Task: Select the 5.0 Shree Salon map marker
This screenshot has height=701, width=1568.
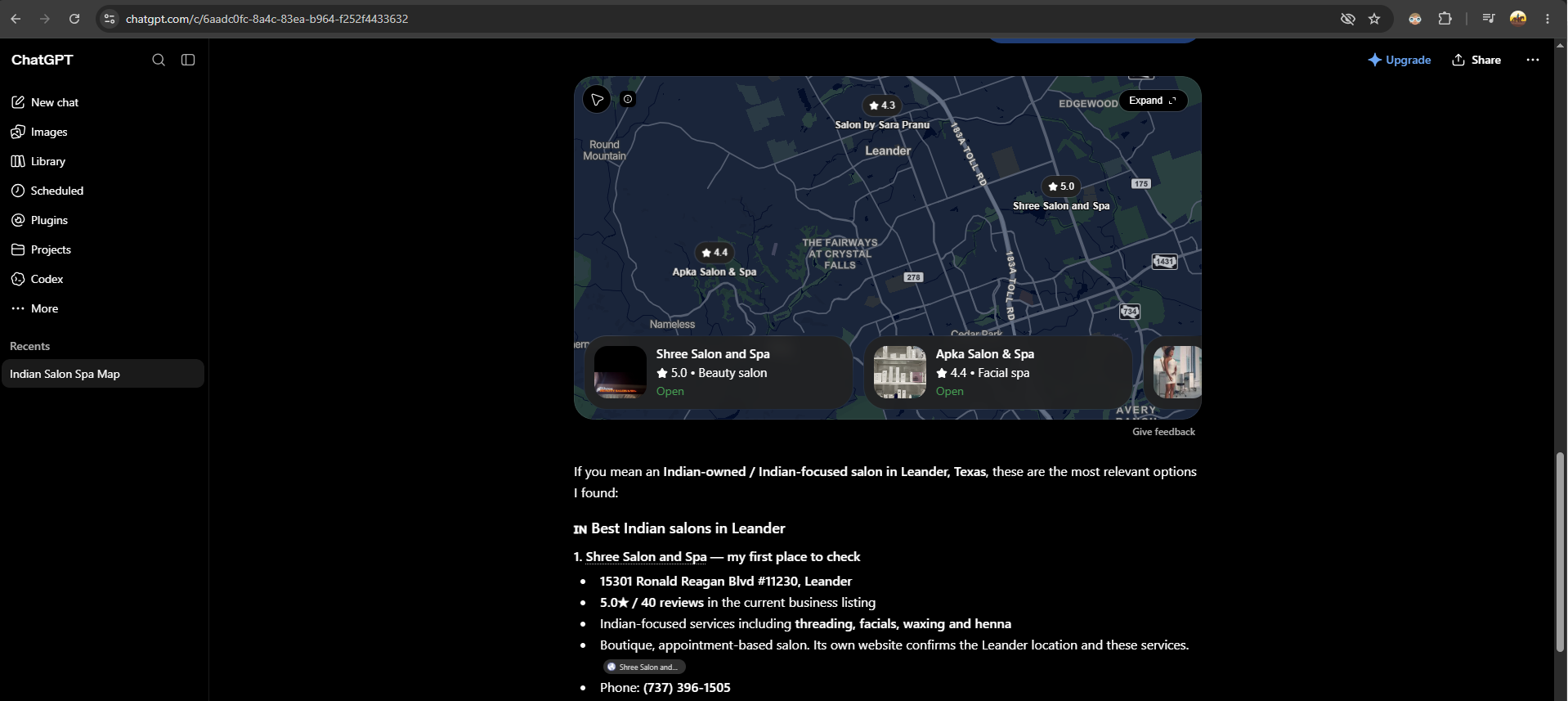Action: point(1061,186)
